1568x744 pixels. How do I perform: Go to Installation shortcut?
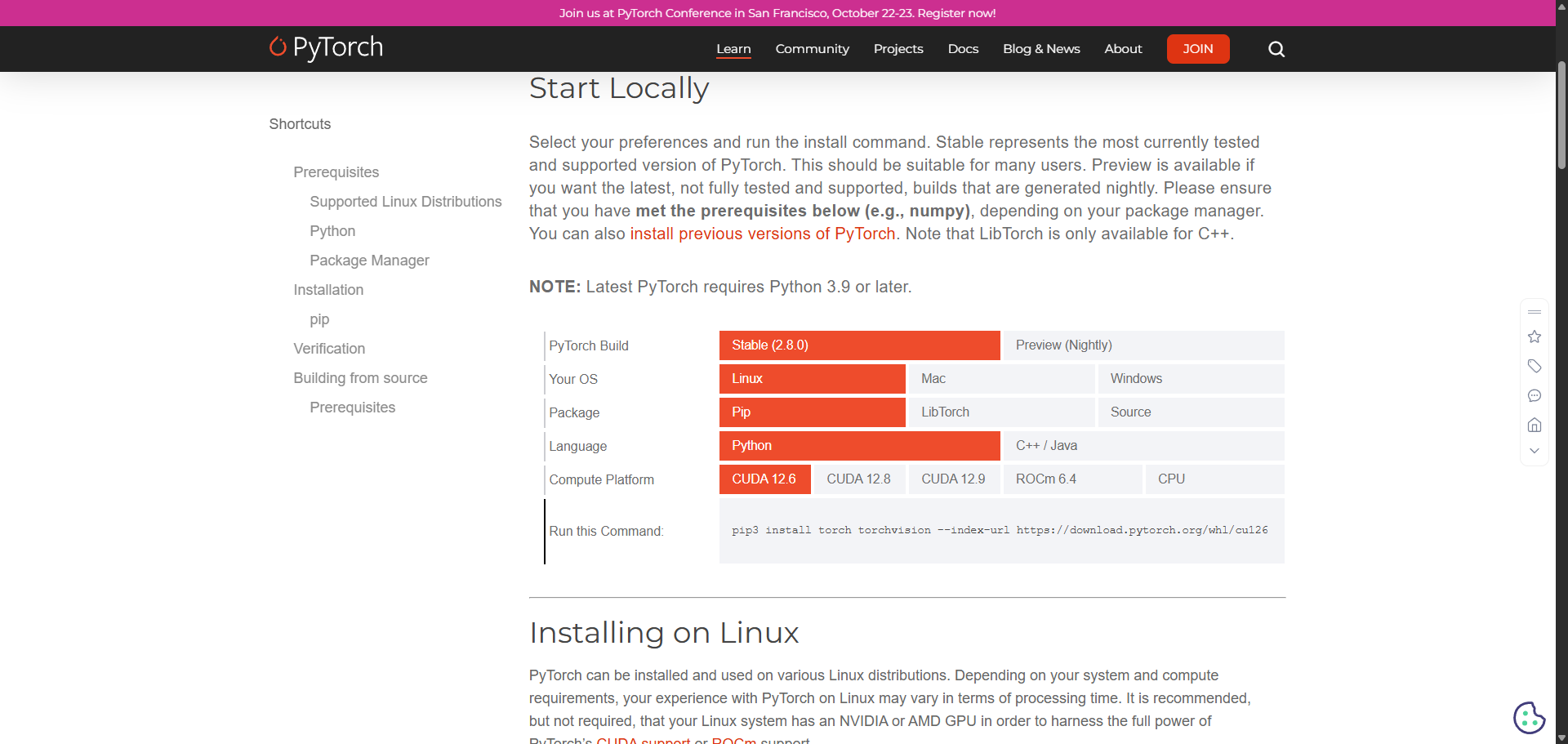pyautogui.click(x=328, y=290)
